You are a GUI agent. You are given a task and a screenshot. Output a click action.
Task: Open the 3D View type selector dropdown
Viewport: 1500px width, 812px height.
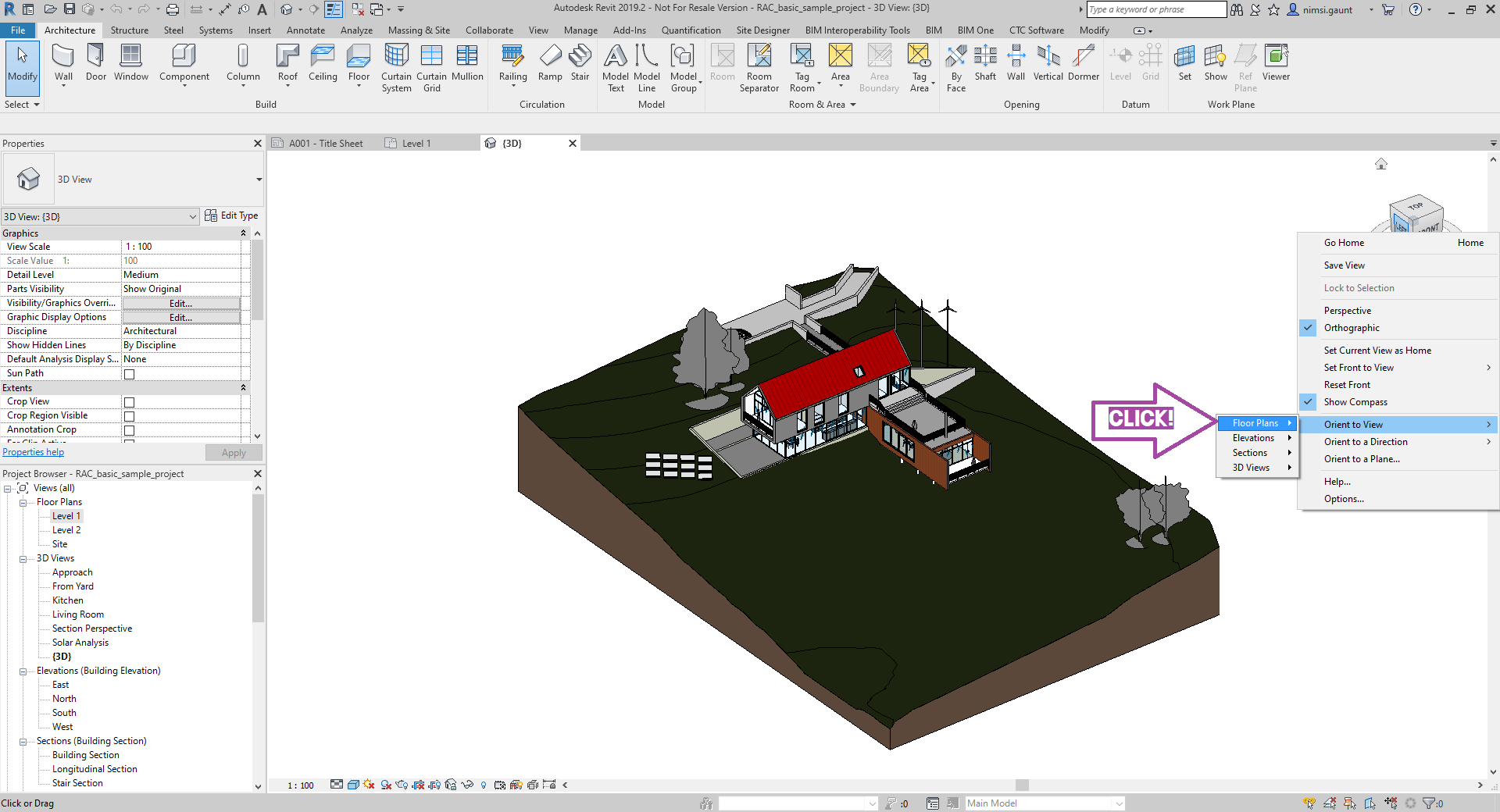[x=259, y=180]
